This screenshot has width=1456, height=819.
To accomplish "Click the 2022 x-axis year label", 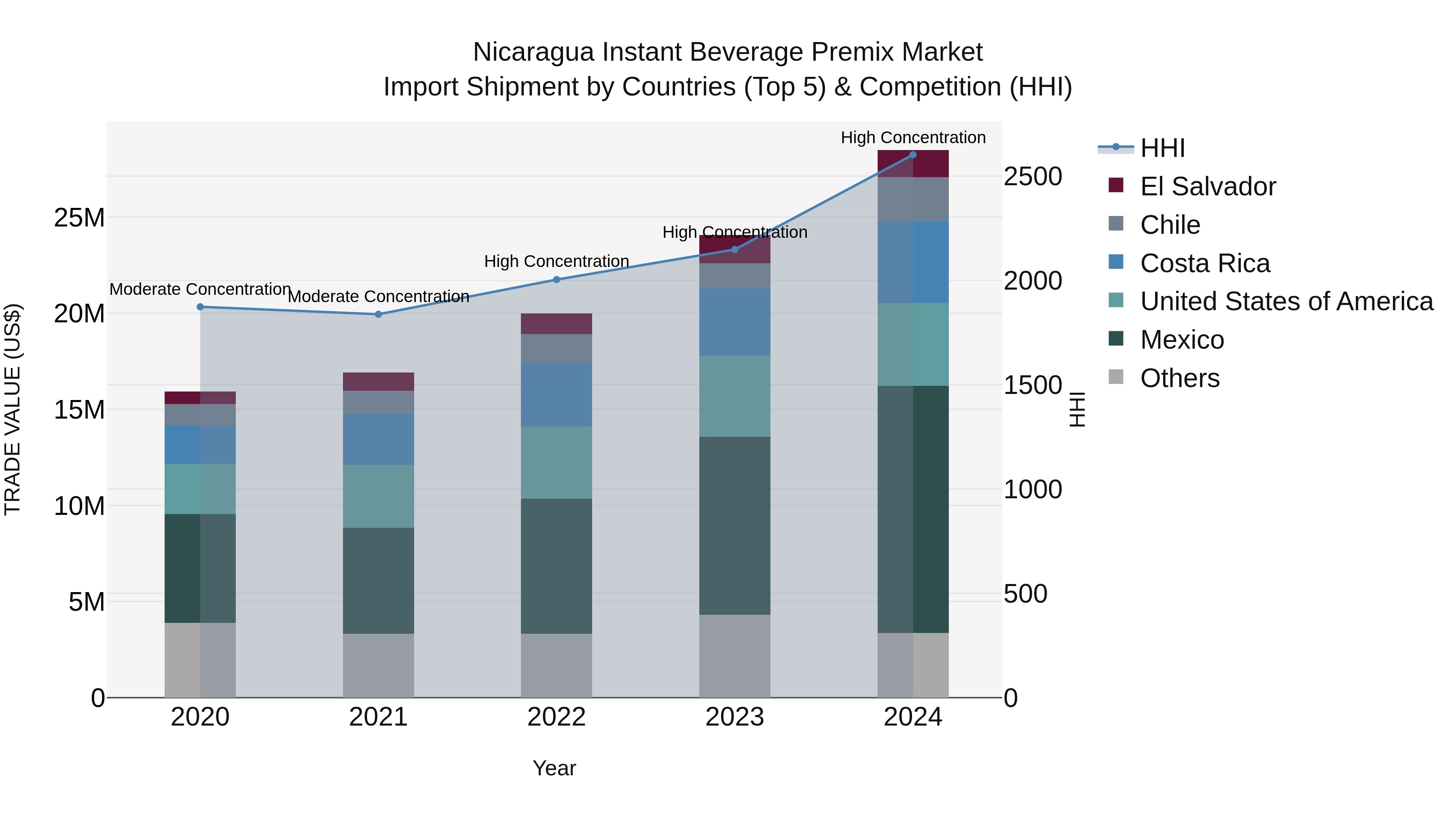I will pyautogui.click(x=557, y=717).
